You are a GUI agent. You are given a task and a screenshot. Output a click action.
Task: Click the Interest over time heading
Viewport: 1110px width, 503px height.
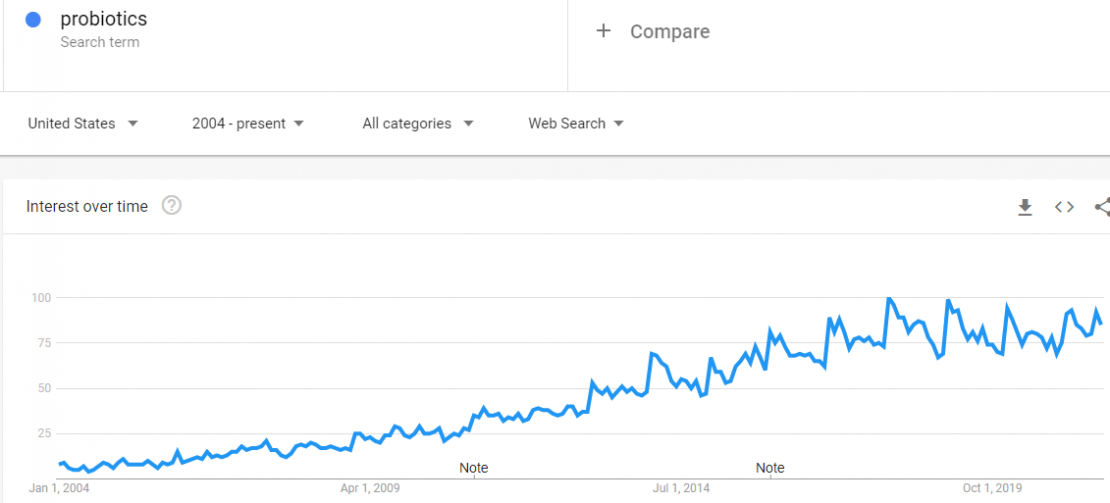tap(87, 206)
